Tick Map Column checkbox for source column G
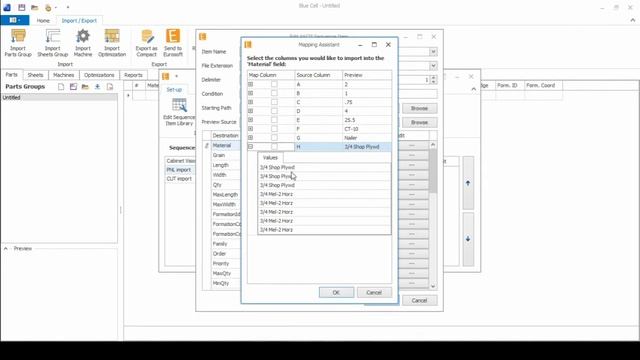Image resolution: width=640 pixels, height=360 pixels. [274, 138]
